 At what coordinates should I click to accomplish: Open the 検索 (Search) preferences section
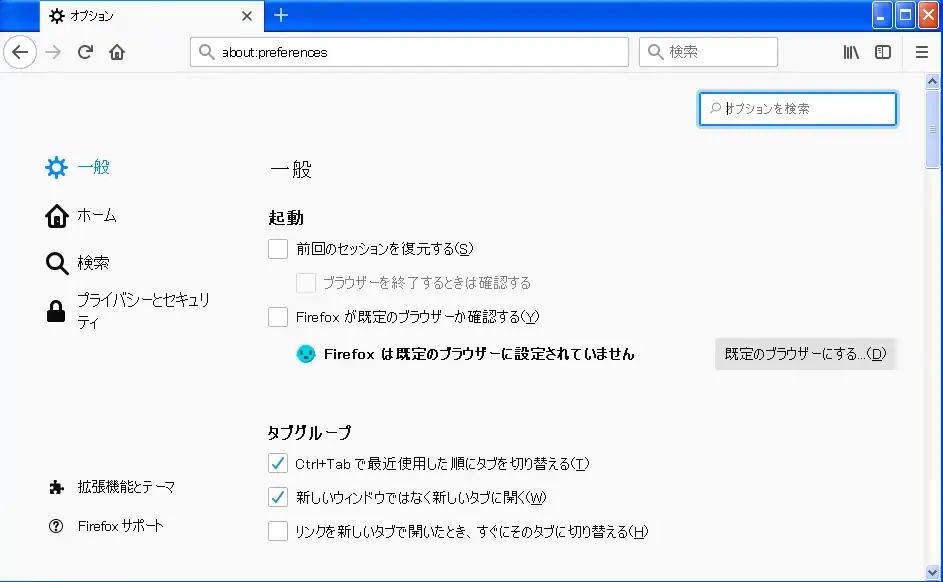click(x=100, y=263)
